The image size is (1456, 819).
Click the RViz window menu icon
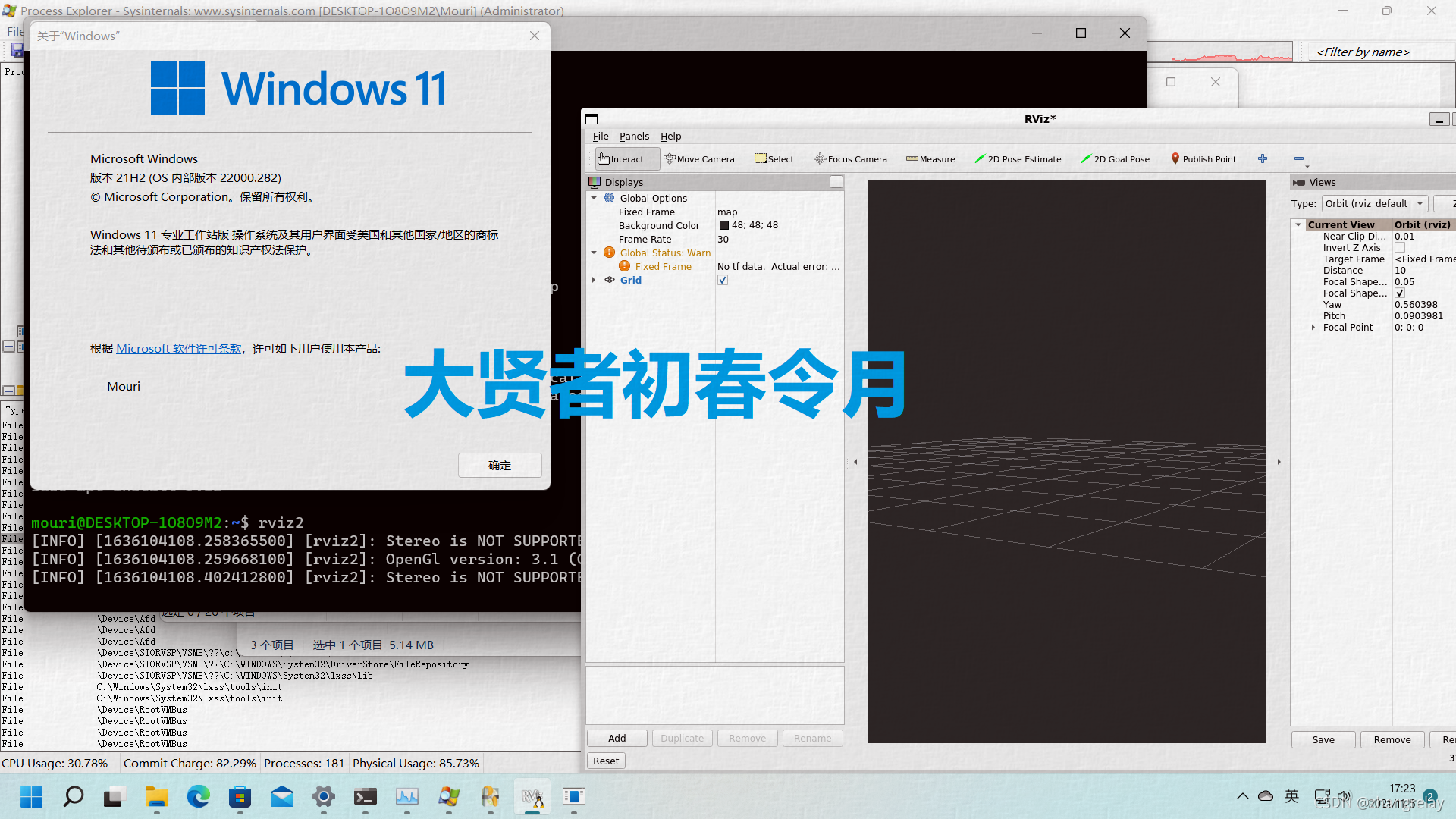[591, 118]
